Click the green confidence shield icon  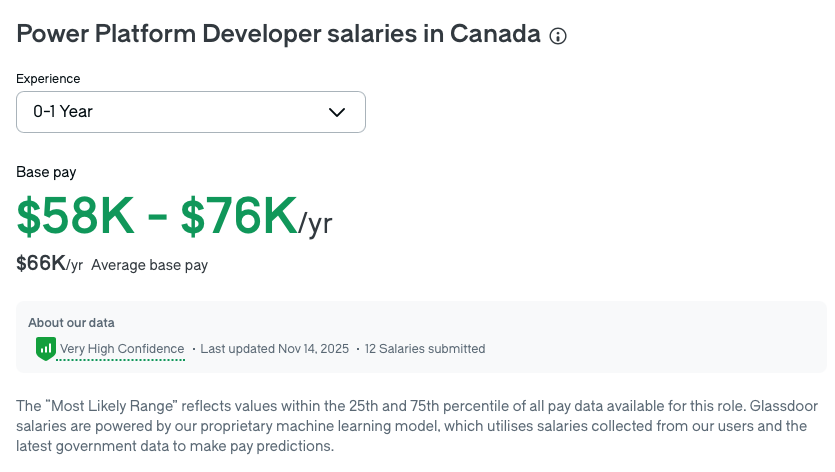pos(45,349)
